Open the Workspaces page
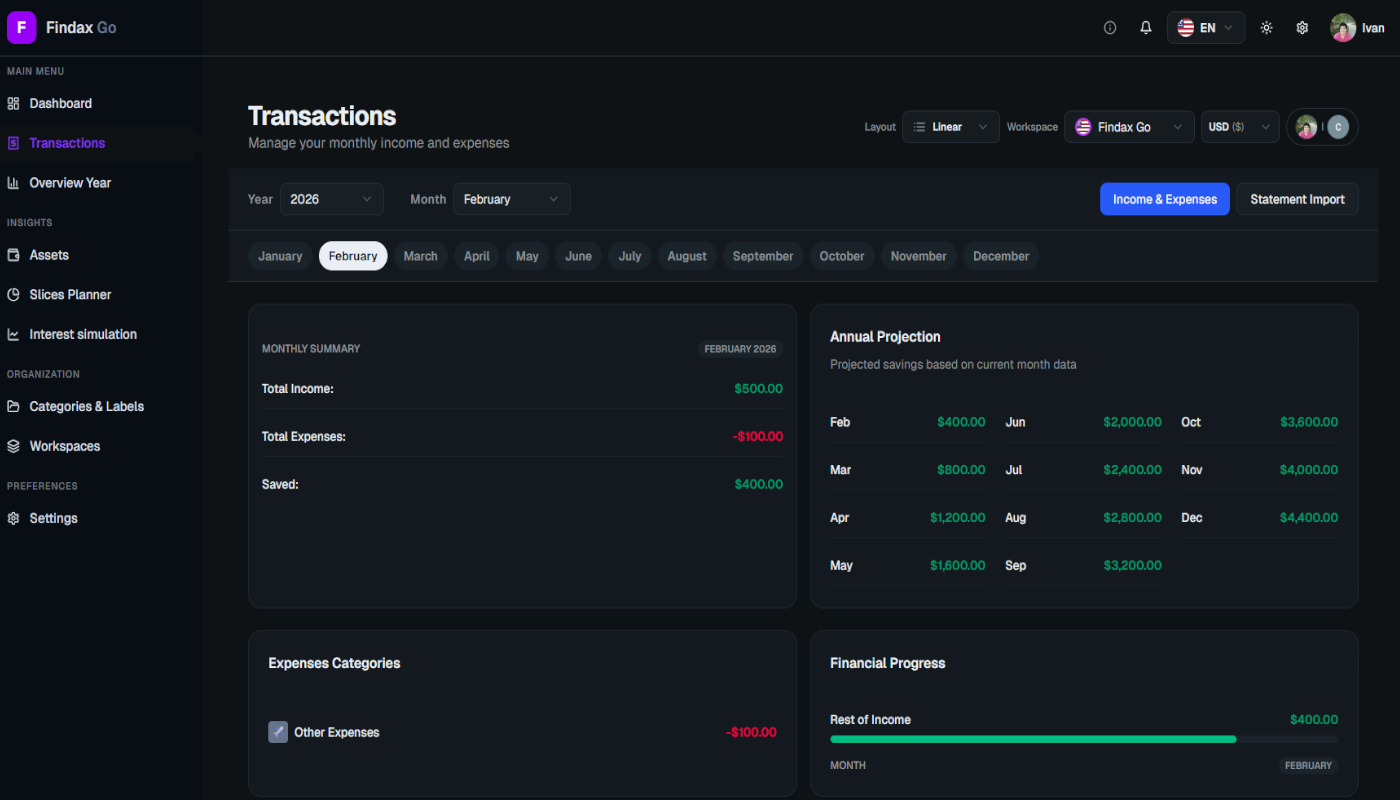The image size is (1400, 800). click(x=64, y=446)
